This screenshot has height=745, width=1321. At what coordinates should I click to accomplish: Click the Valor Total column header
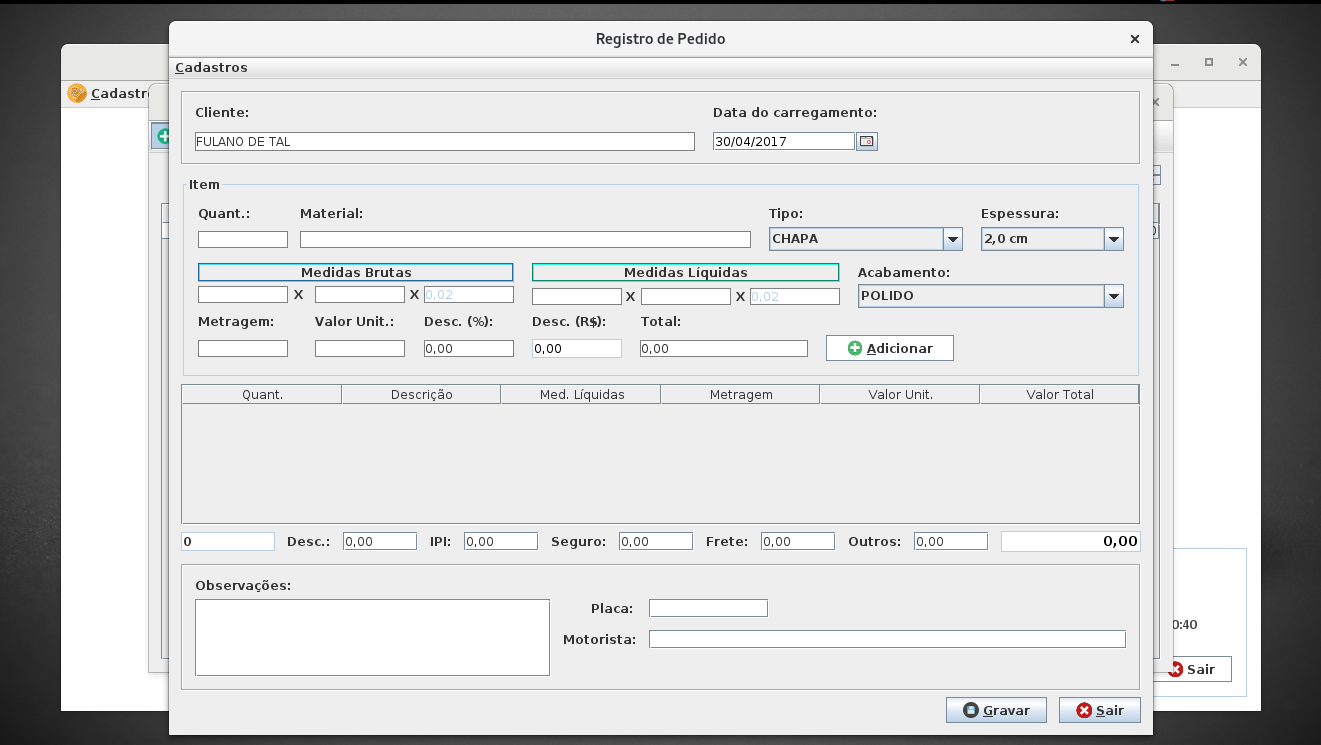point(1059,394)
